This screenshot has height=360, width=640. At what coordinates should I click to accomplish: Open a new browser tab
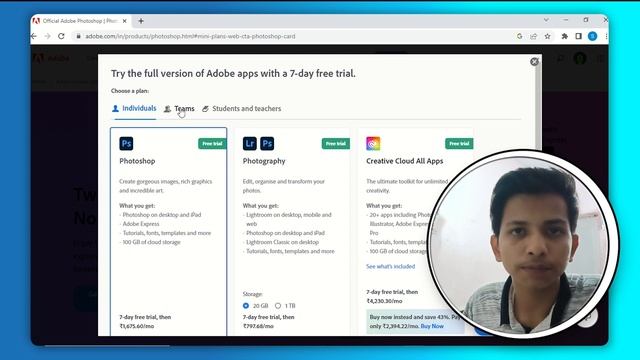(x=141, y=21)
